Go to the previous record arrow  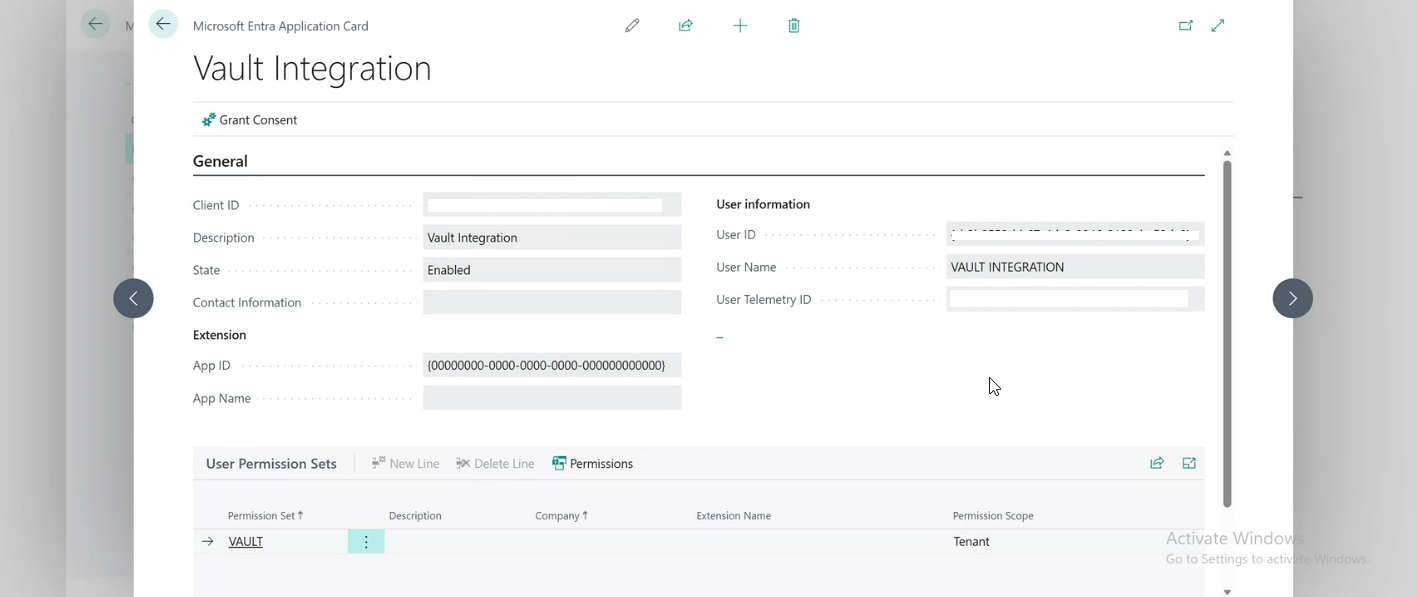coord(134,298)
